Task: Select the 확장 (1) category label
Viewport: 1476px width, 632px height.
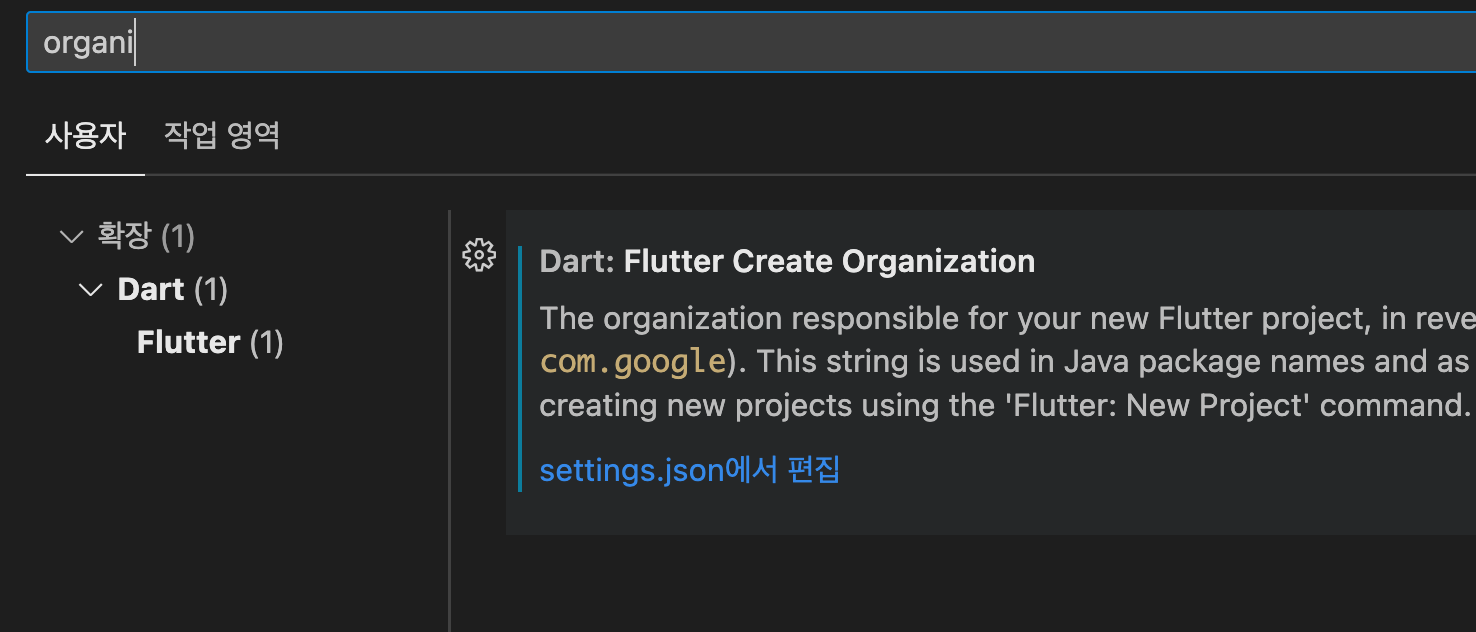Action: [x=146, y=237]
